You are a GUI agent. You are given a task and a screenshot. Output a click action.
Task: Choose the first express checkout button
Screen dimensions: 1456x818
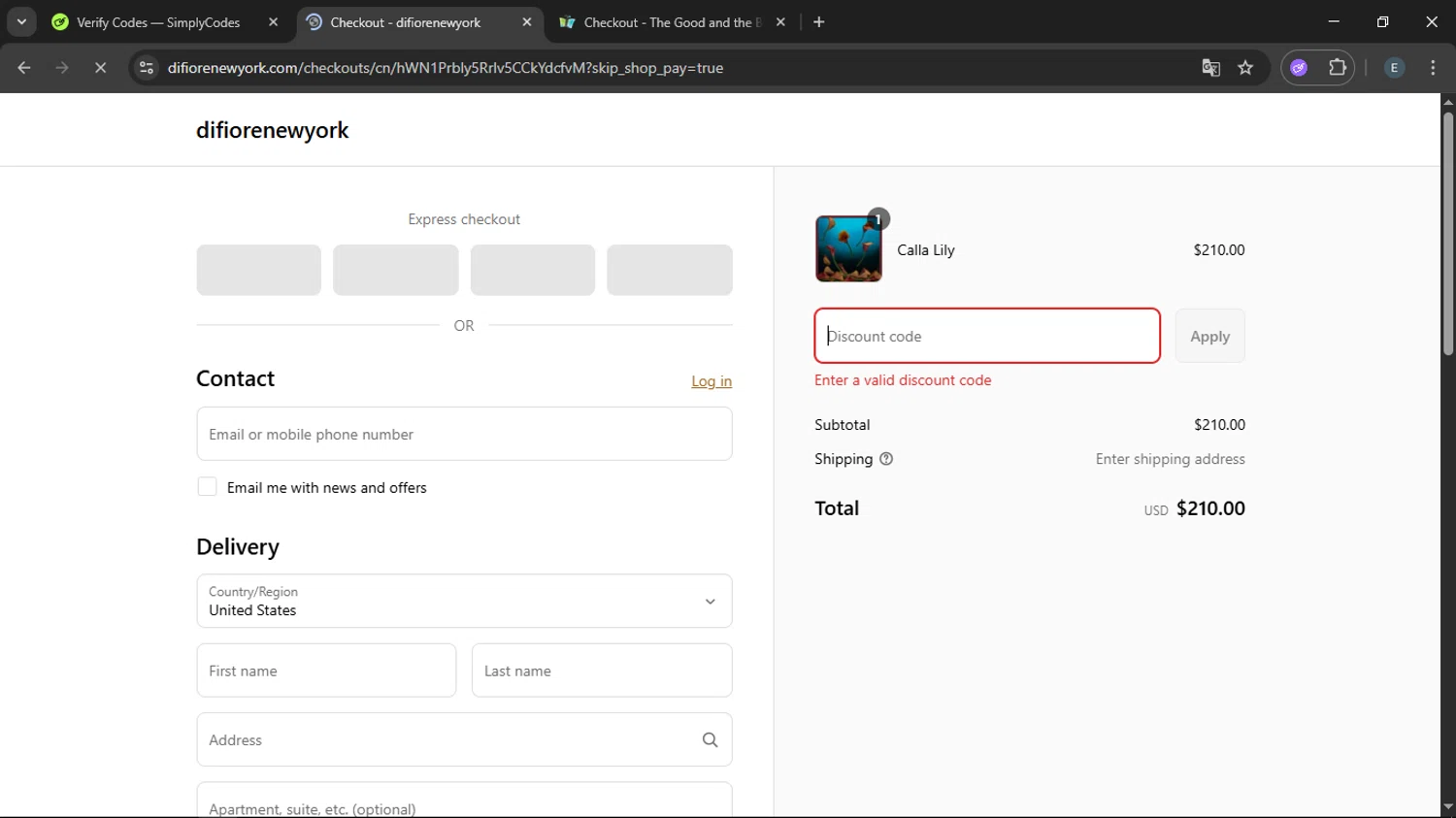tap(258, 270)
